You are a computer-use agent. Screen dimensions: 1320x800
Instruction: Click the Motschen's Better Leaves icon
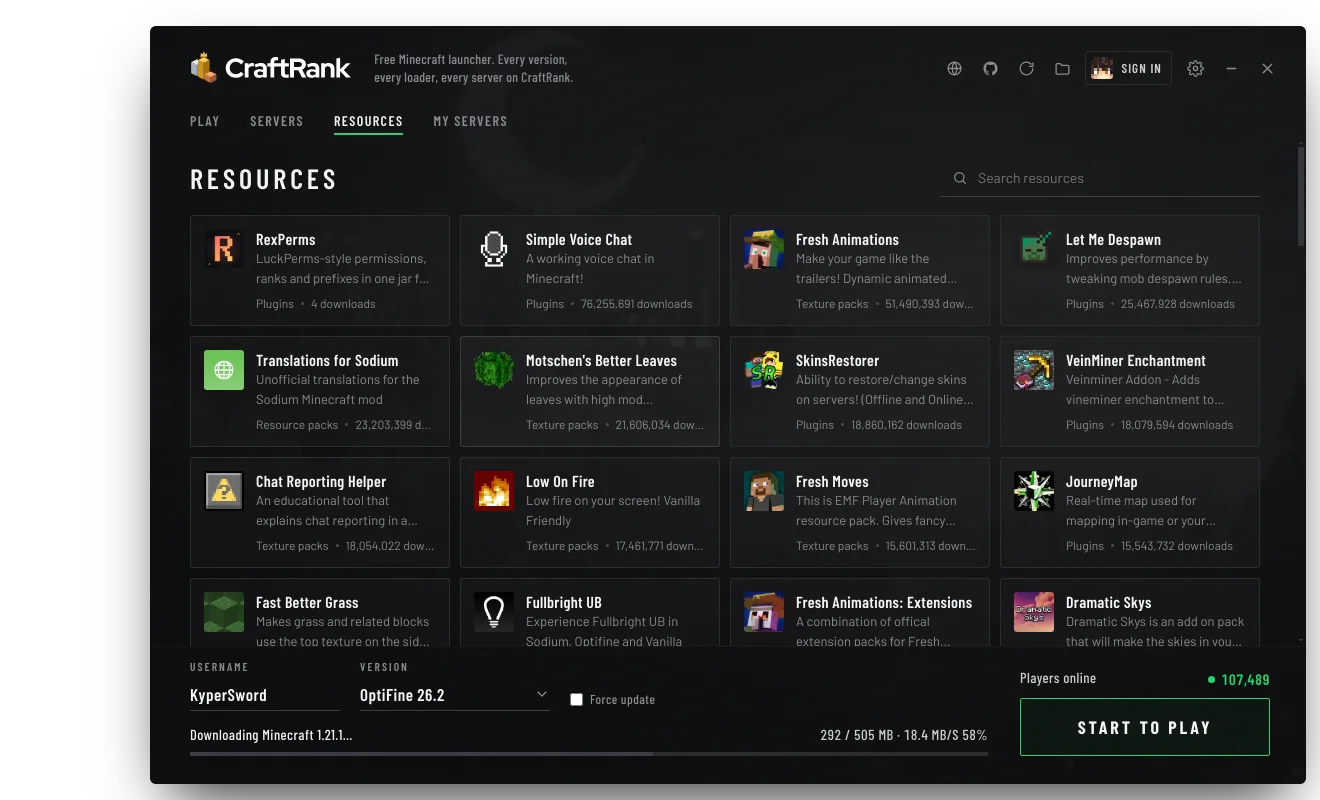494,370
